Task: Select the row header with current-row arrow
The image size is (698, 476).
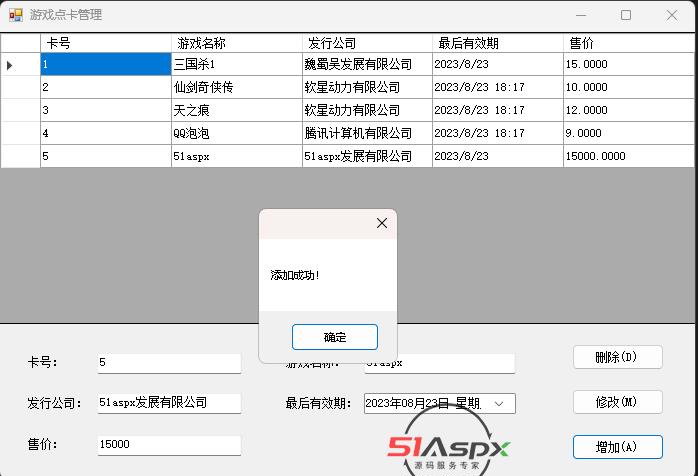Action: pyautogui.click(x=20, y=65)
